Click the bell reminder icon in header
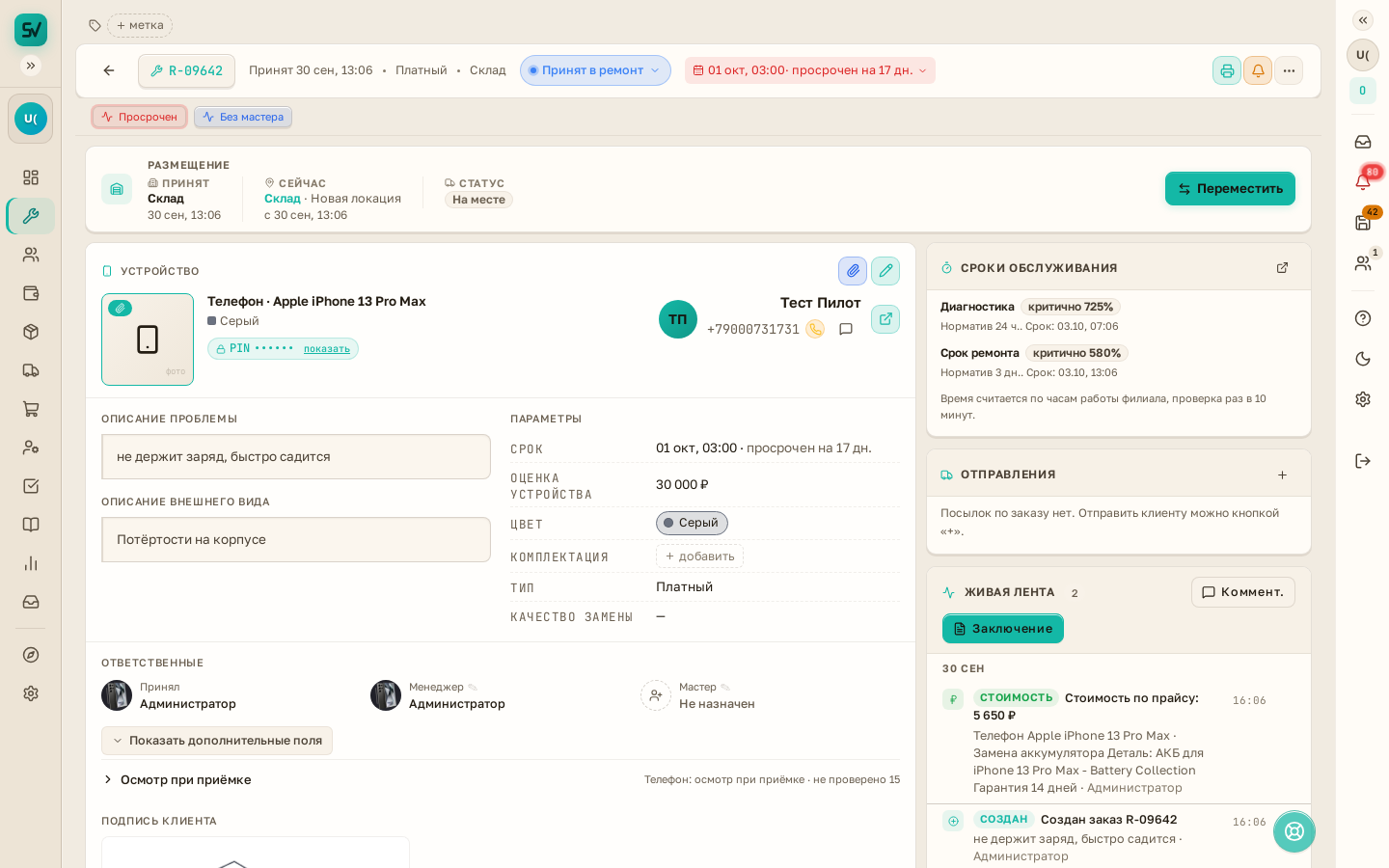This screenshot has width=1389, height=868. [1258, 70]
